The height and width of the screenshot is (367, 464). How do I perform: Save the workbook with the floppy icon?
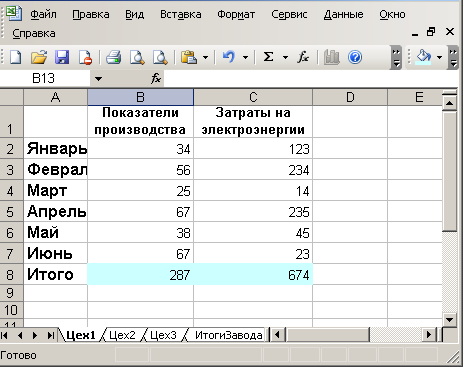[62, 57]
